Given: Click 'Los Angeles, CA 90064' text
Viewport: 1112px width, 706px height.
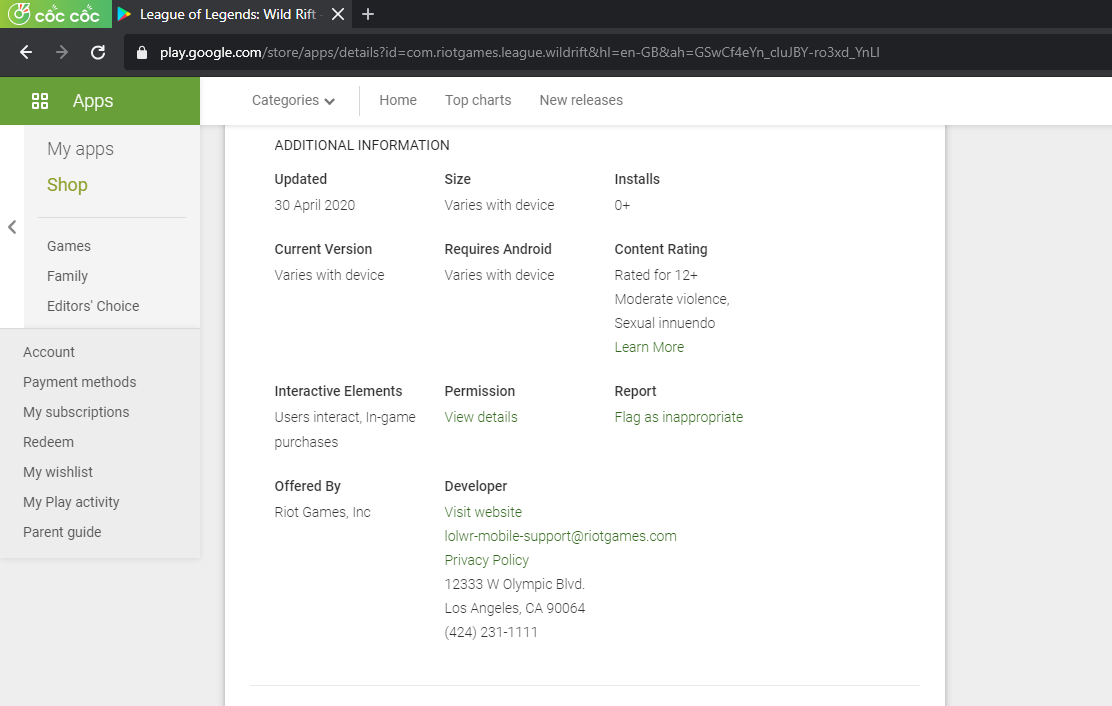Looking at the screenshot, I should 515,608.
